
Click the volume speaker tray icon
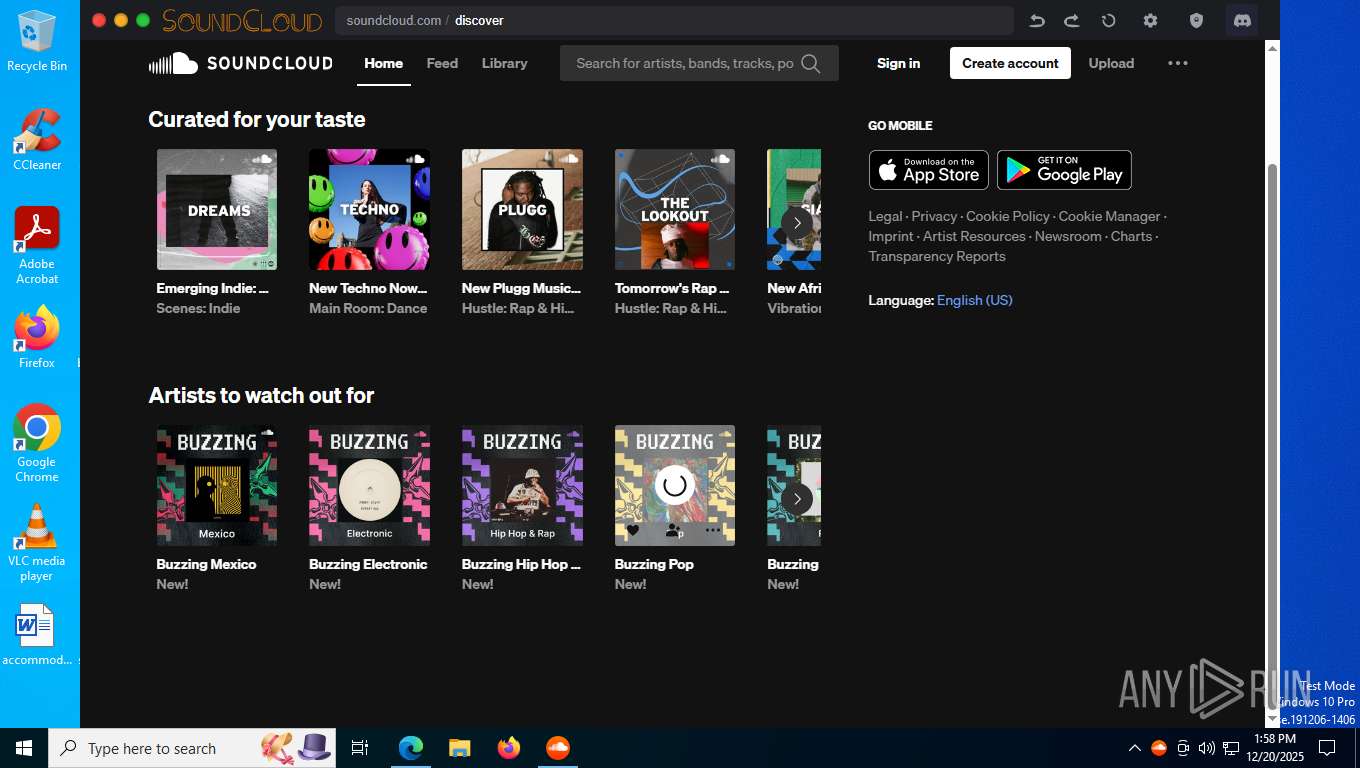pyautogui.click(x=1206, y=748)
